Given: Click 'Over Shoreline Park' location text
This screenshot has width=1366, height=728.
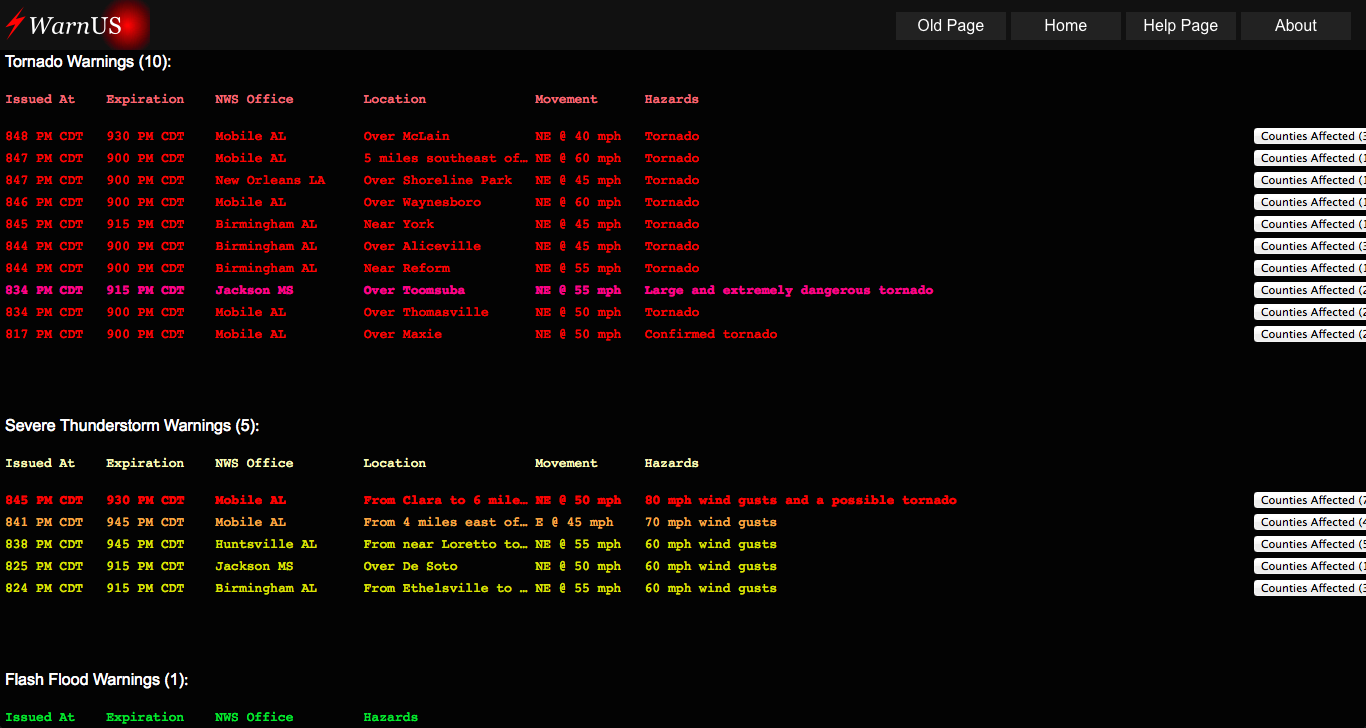Looking at the screenshot, I should 438,180.
